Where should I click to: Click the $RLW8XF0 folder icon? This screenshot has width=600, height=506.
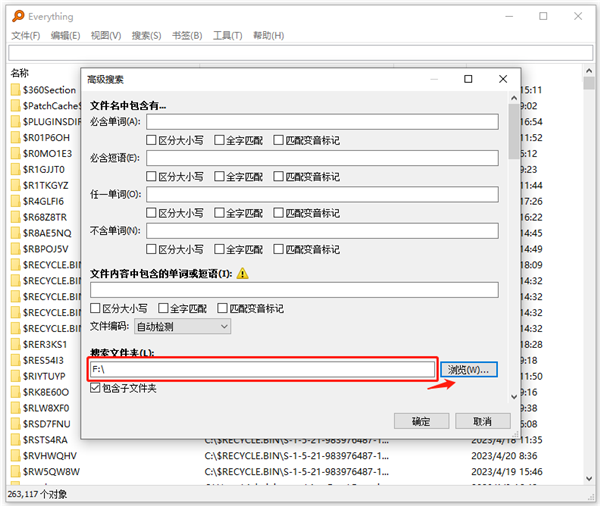tap(15, 408)
